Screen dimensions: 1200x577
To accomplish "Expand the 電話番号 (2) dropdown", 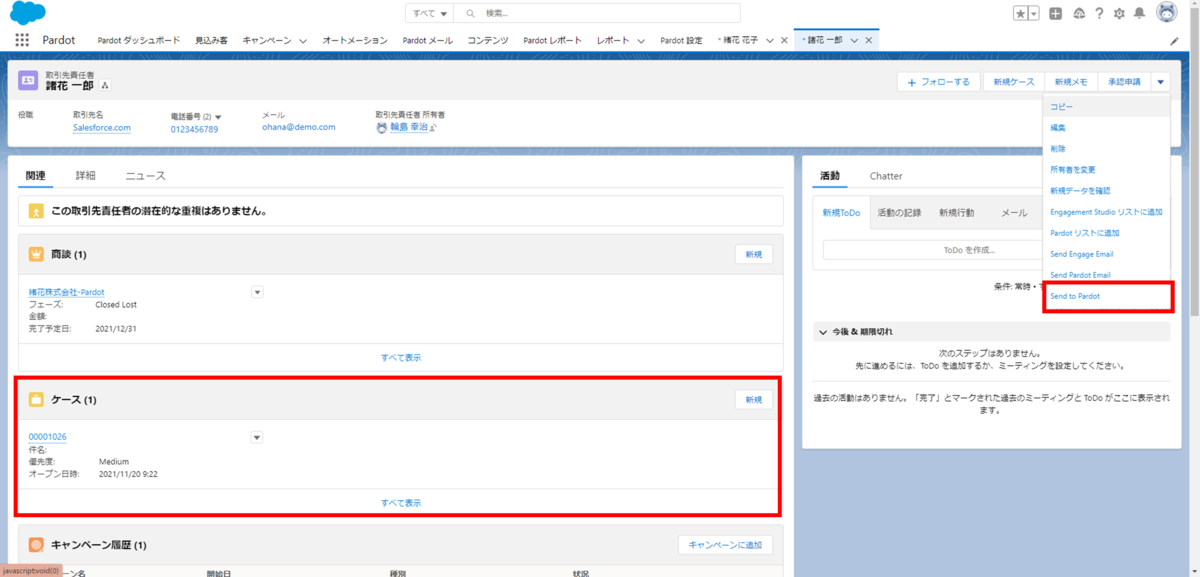I will (x=218, y=117).
